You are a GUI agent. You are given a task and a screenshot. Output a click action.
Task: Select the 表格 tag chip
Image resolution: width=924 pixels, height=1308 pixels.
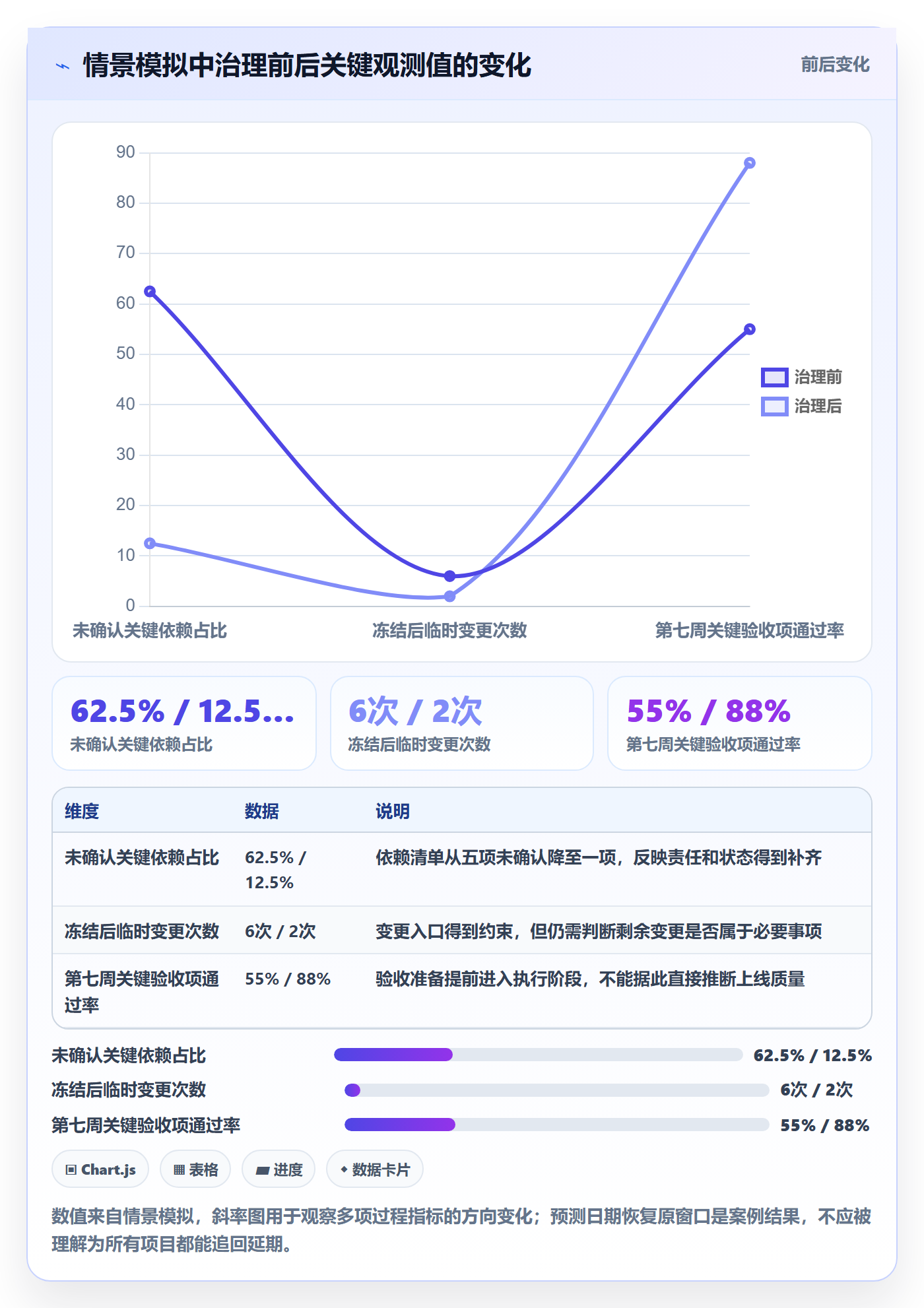point(195,1169)
